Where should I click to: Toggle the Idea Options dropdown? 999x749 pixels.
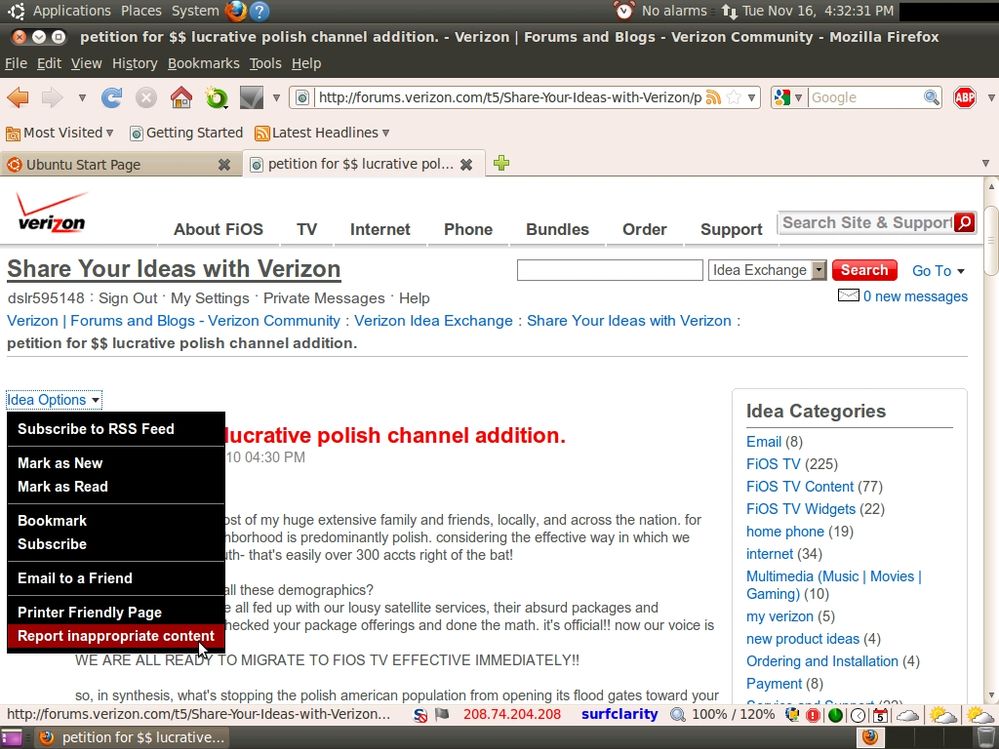point(54,400)
